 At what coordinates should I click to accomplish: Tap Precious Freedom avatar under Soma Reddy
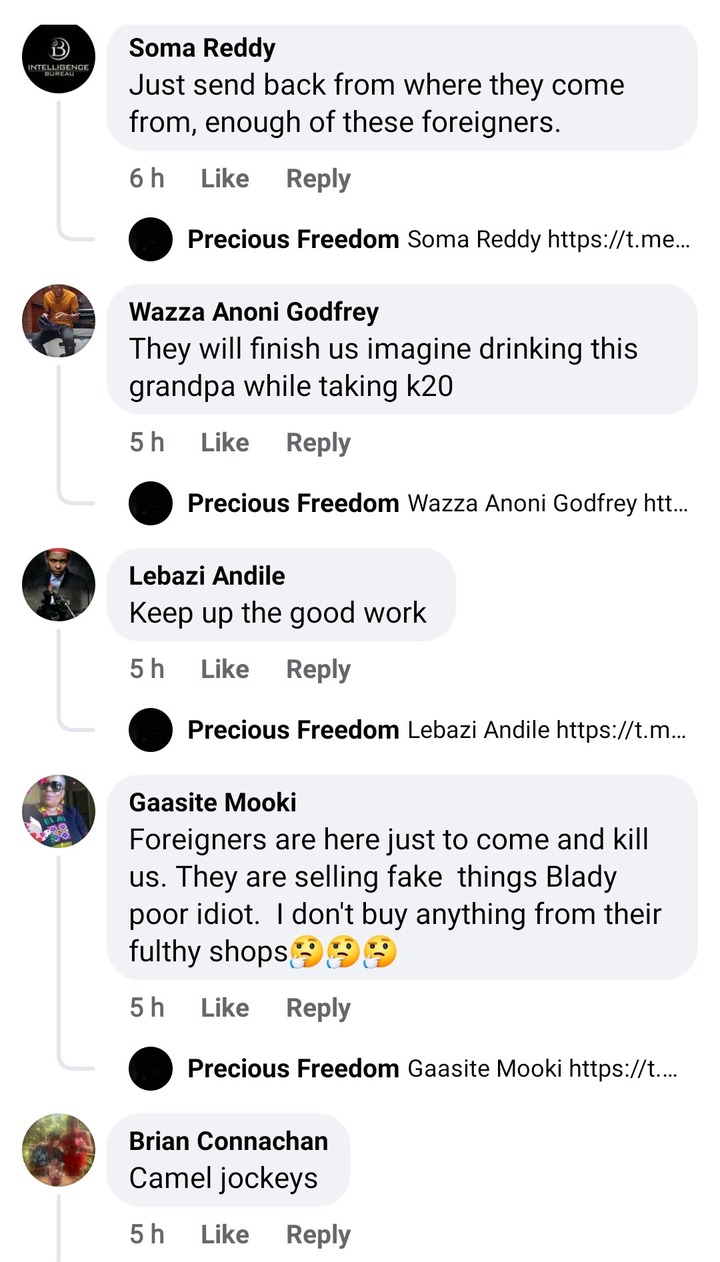pyautogui.click(x=151, y=240)
